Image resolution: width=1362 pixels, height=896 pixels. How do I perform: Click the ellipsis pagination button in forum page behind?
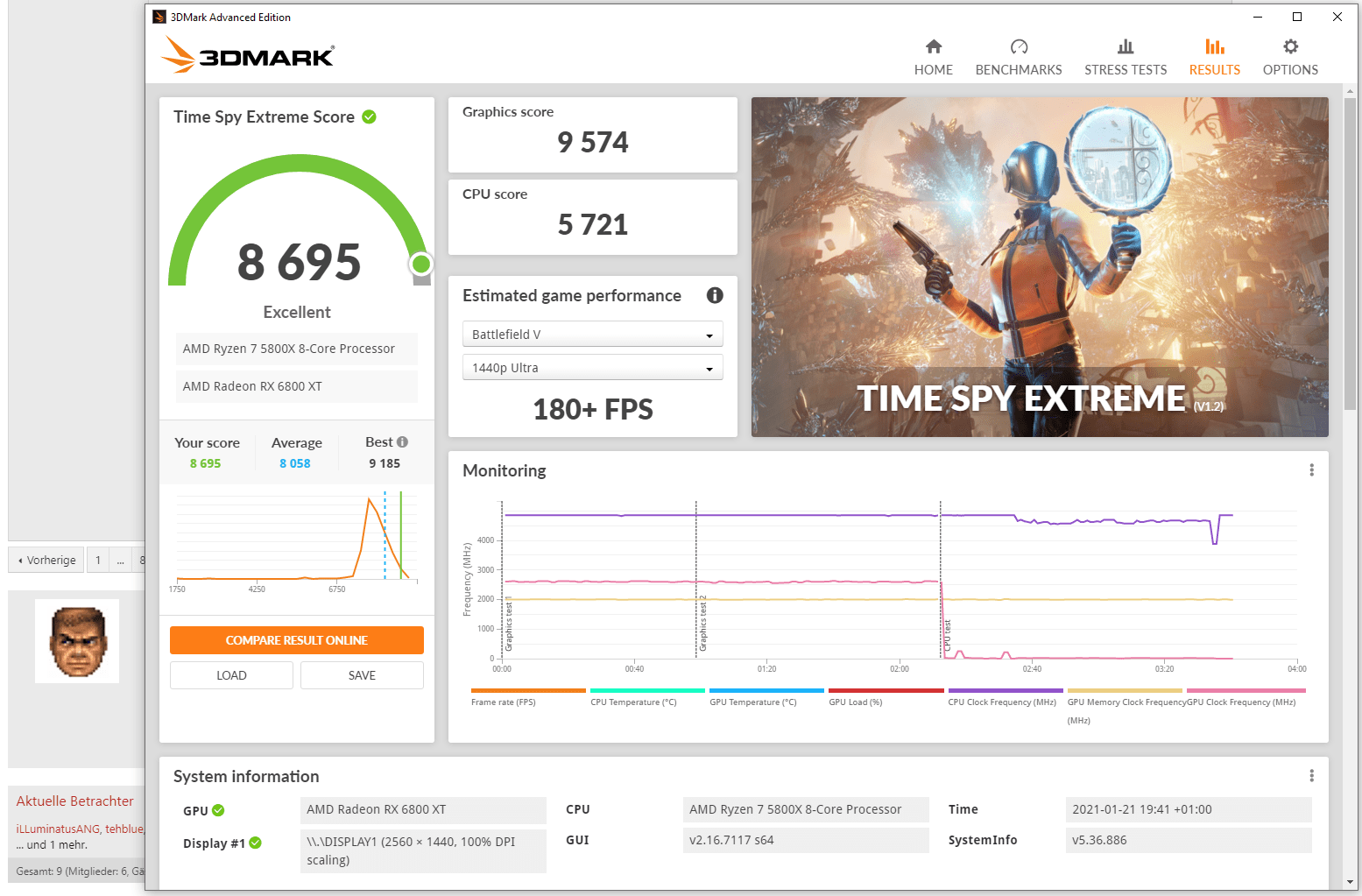pyautogui.click(x=121, y=560)
